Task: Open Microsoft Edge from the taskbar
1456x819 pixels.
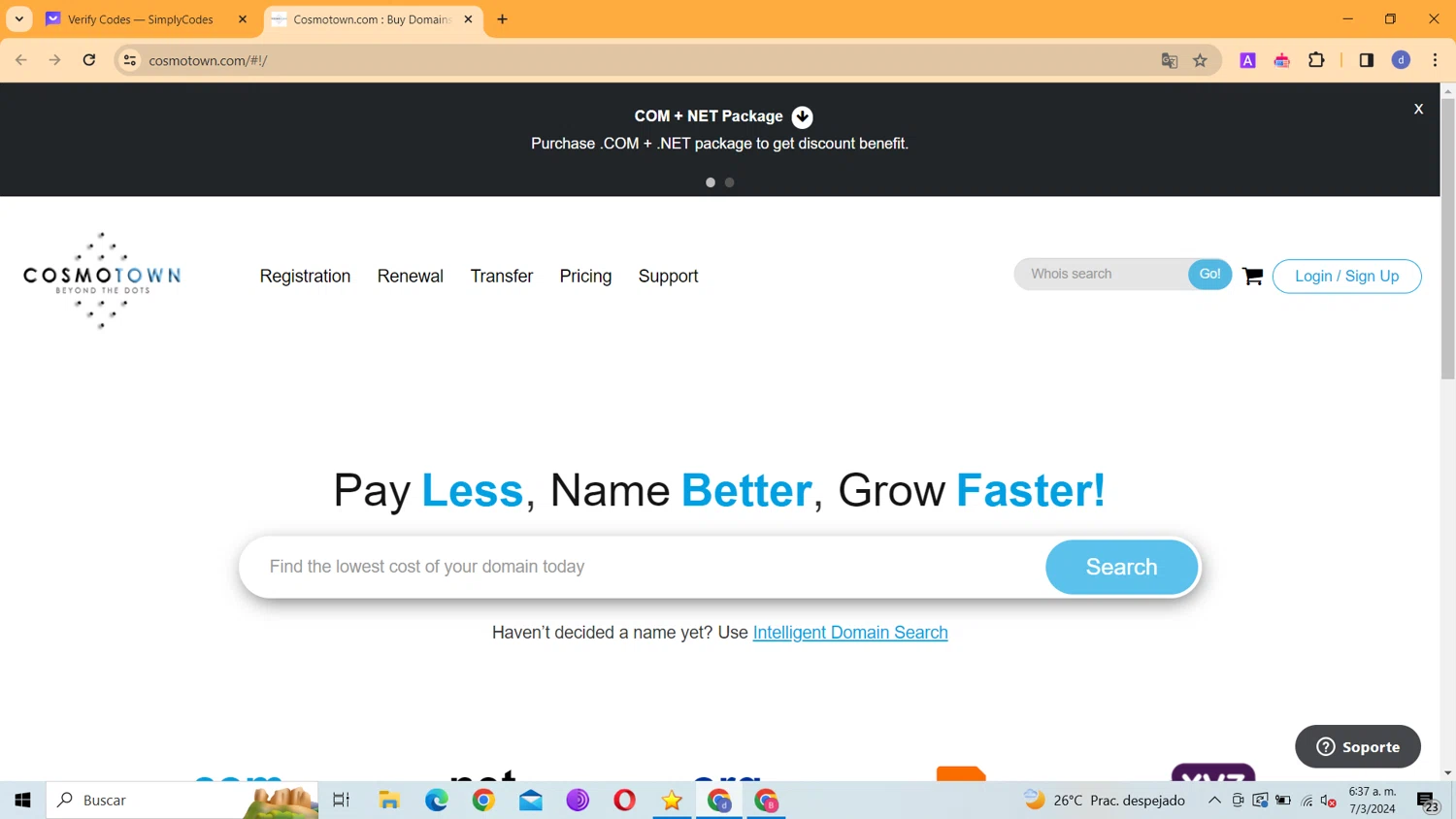Action: [437, 801]
